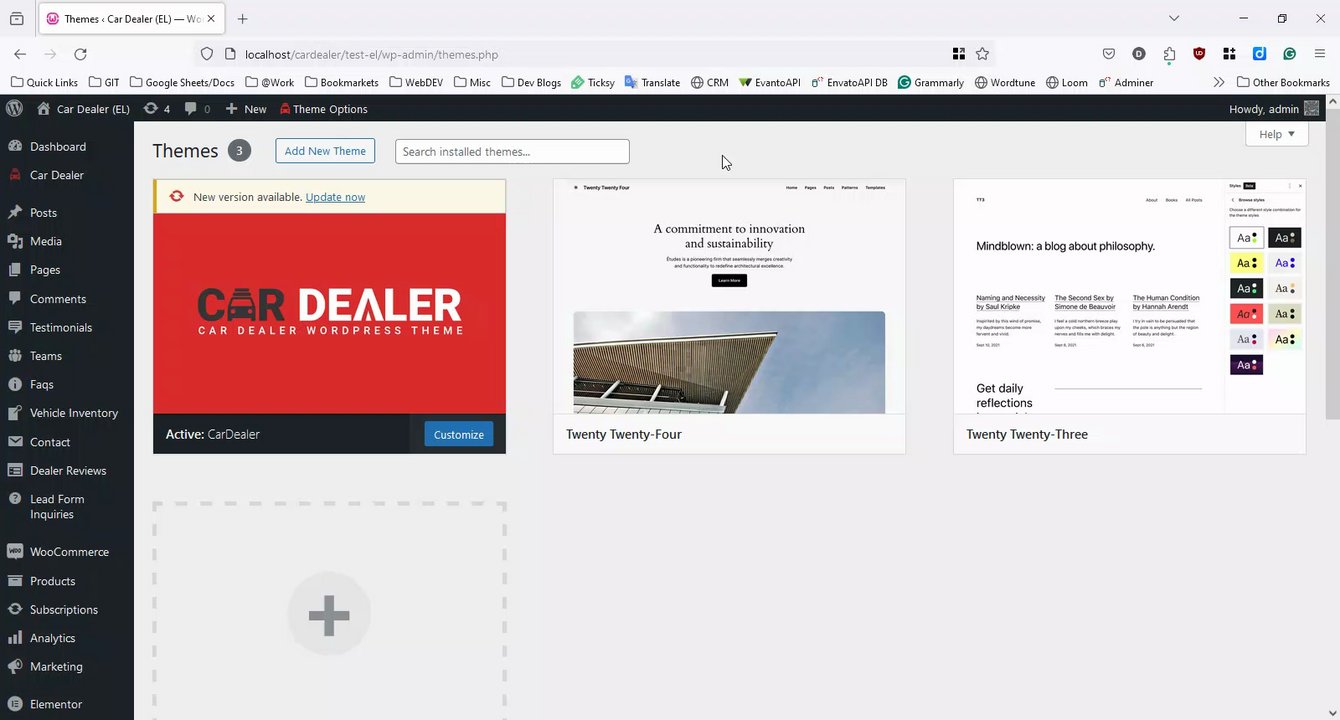Open the list all tabs dropdown

coord(1174,18)
